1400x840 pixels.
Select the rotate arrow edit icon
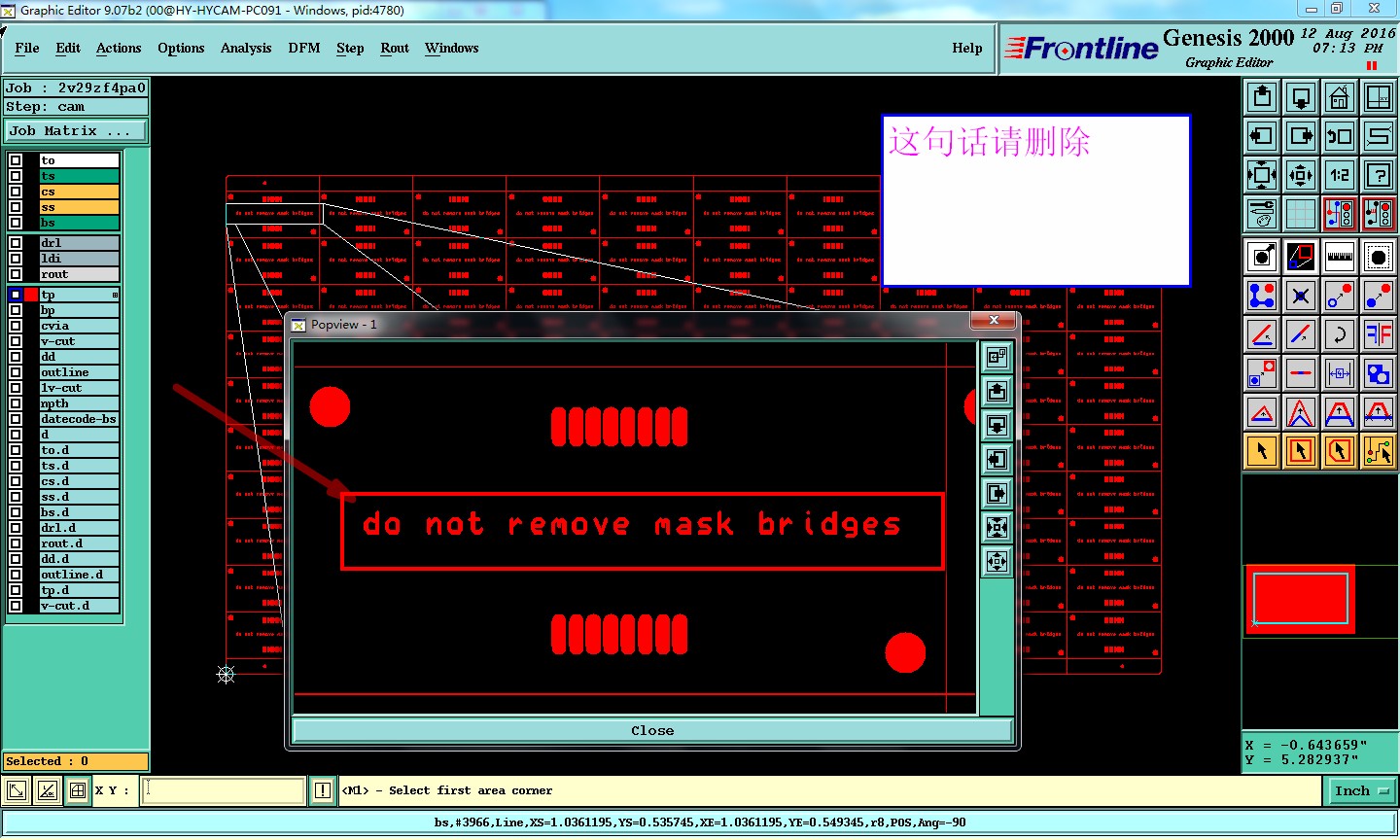1340,334
